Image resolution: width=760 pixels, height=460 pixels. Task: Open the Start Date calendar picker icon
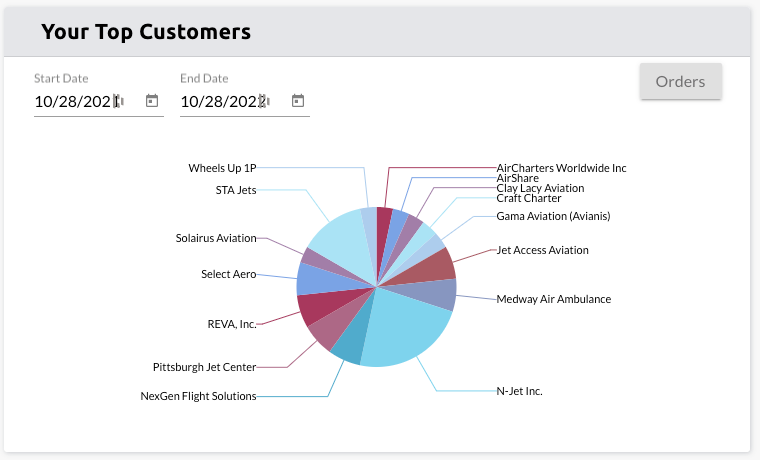coord(152,101)
